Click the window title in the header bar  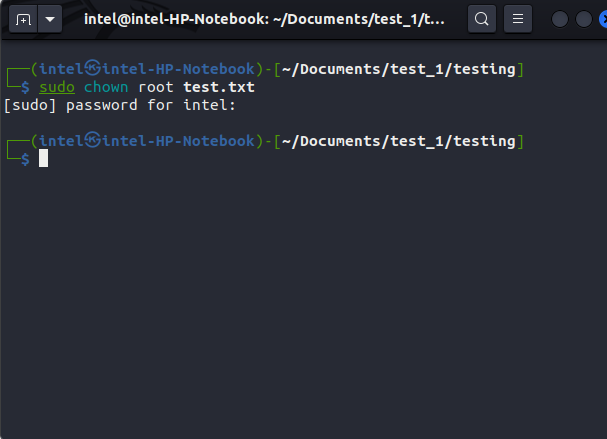[264, 19]
